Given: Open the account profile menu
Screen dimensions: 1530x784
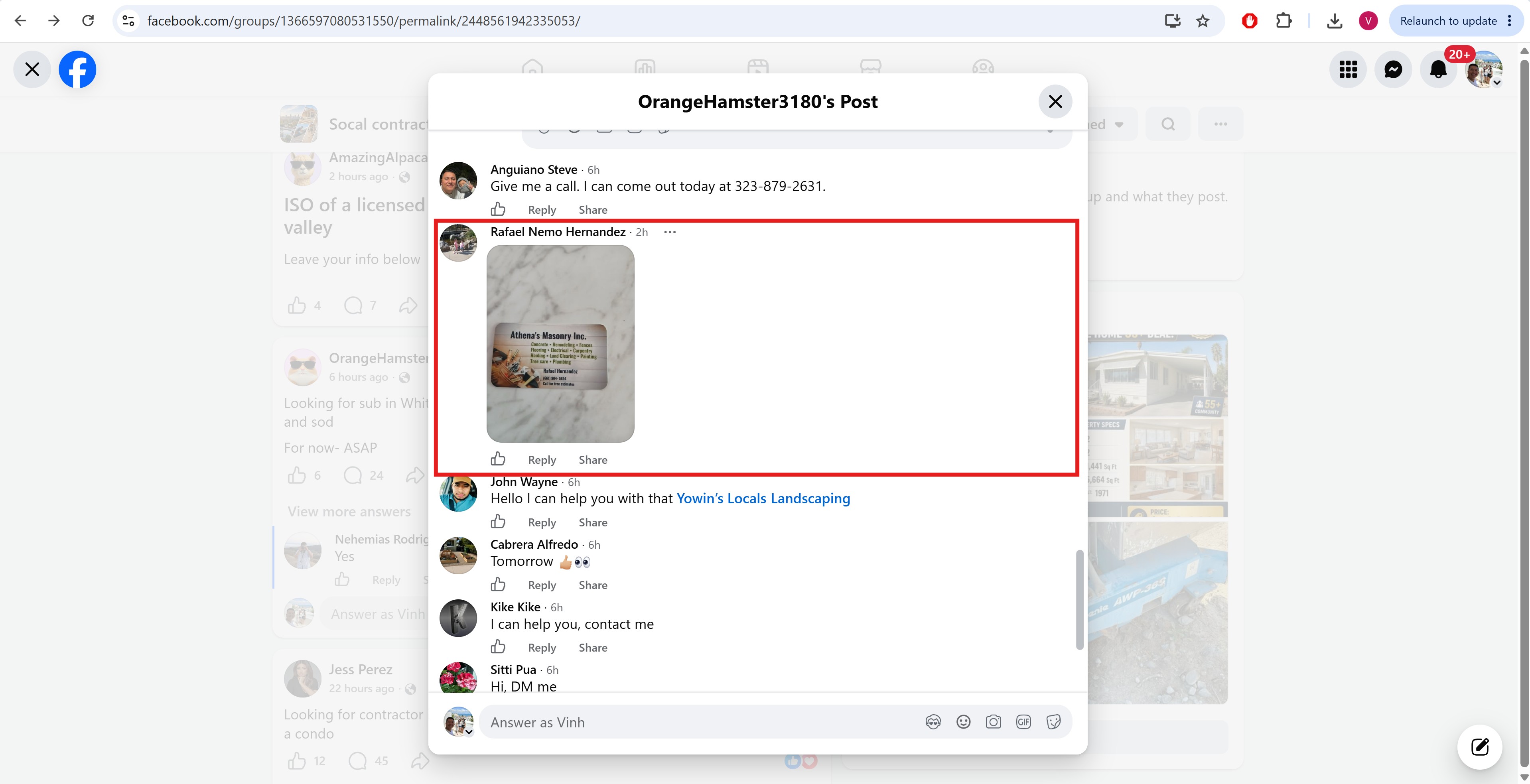Looking at the screenshot, I should click(1484, 69).
